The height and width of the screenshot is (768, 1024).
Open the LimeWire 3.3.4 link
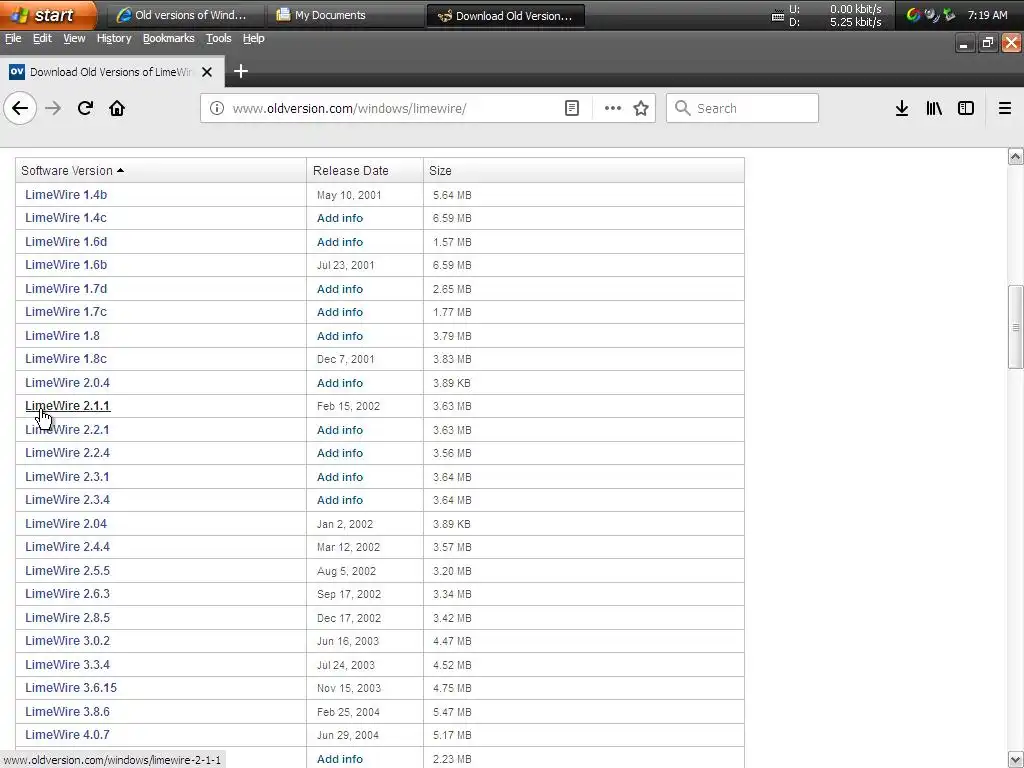pos(67,664)
